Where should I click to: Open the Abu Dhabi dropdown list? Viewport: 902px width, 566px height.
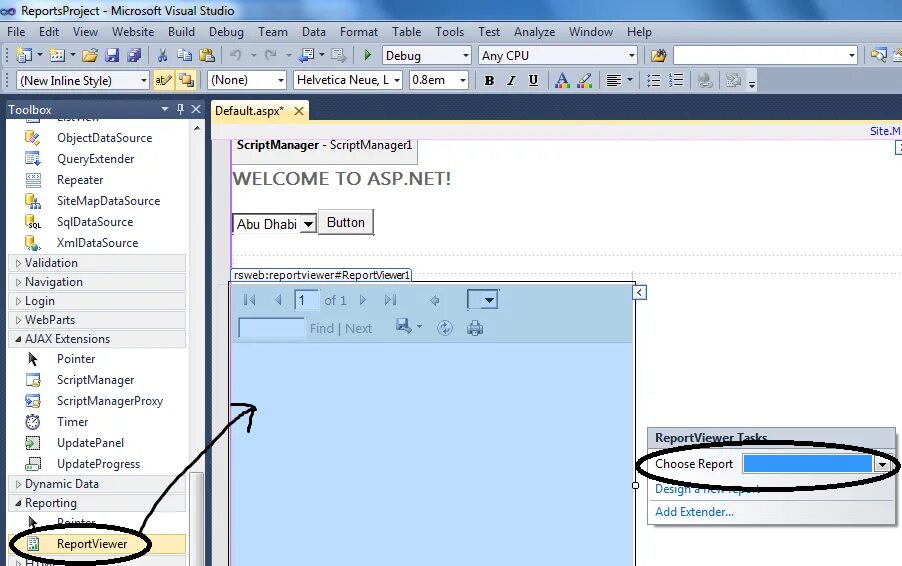coord(308,224)
